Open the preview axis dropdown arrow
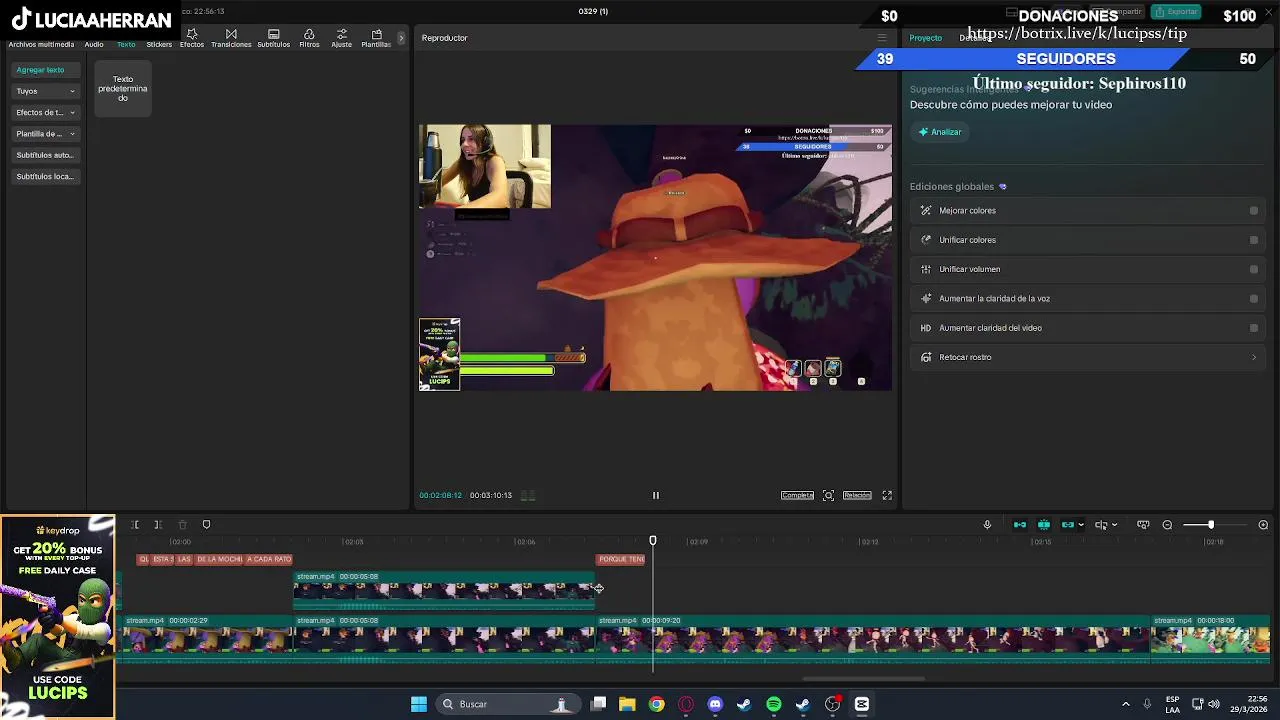Viewport: 1280px width, 720px height. click(1114, 525)
